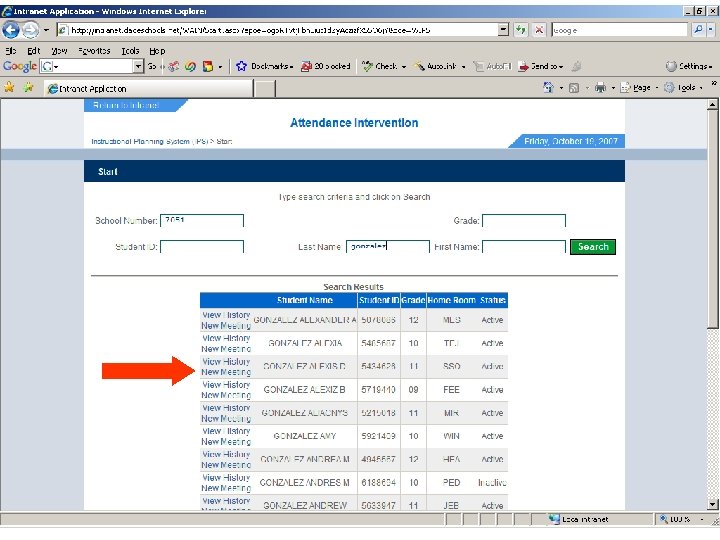Click in the Last Name field
This screenshot has height=540, width=720.
click(388, 247)
